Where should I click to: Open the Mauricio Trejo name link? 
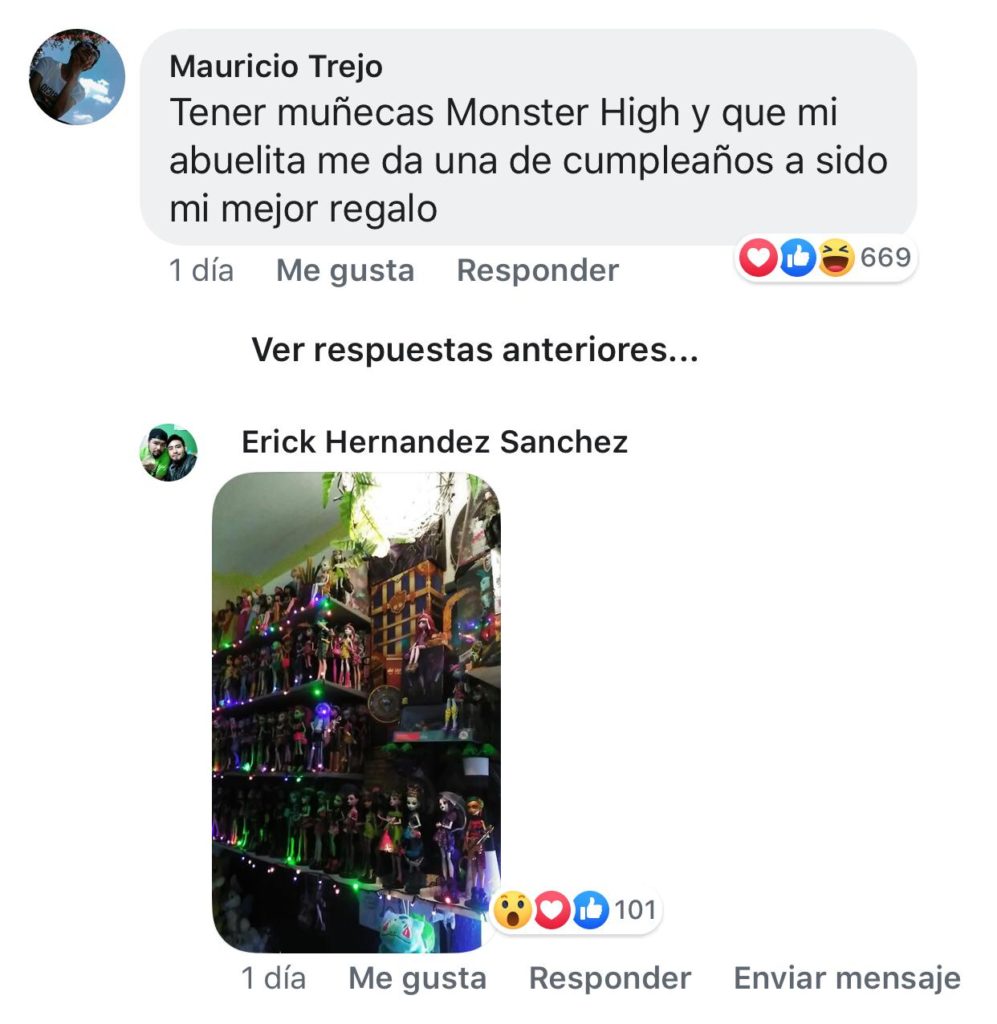pos(276,67)
